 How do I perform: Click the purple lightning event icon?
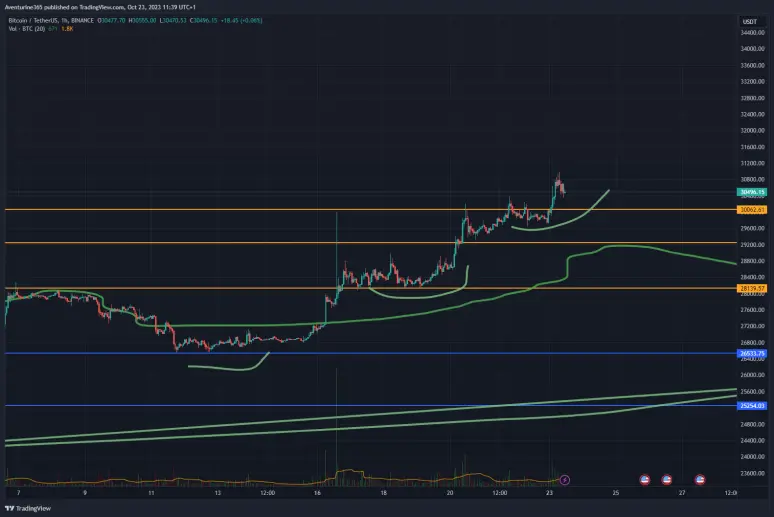pyautogui.click(x=565, y=479)
